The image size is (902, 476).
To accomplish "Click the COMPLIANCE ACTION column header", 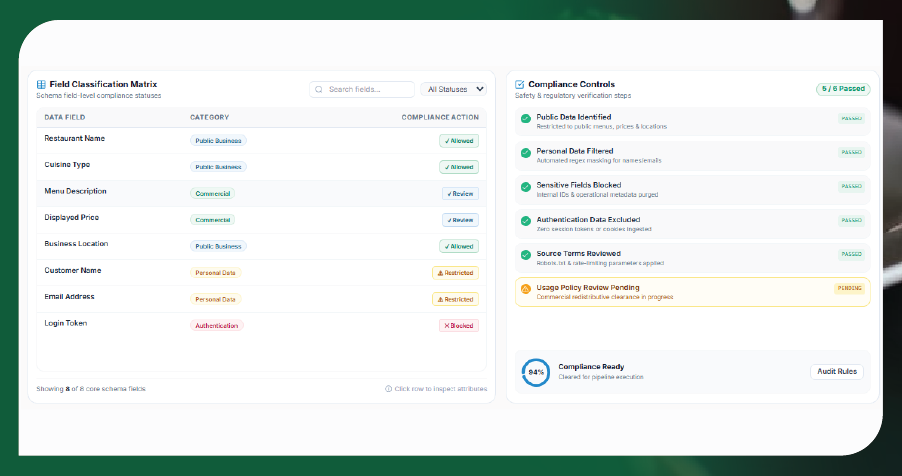I will [440, 117].
